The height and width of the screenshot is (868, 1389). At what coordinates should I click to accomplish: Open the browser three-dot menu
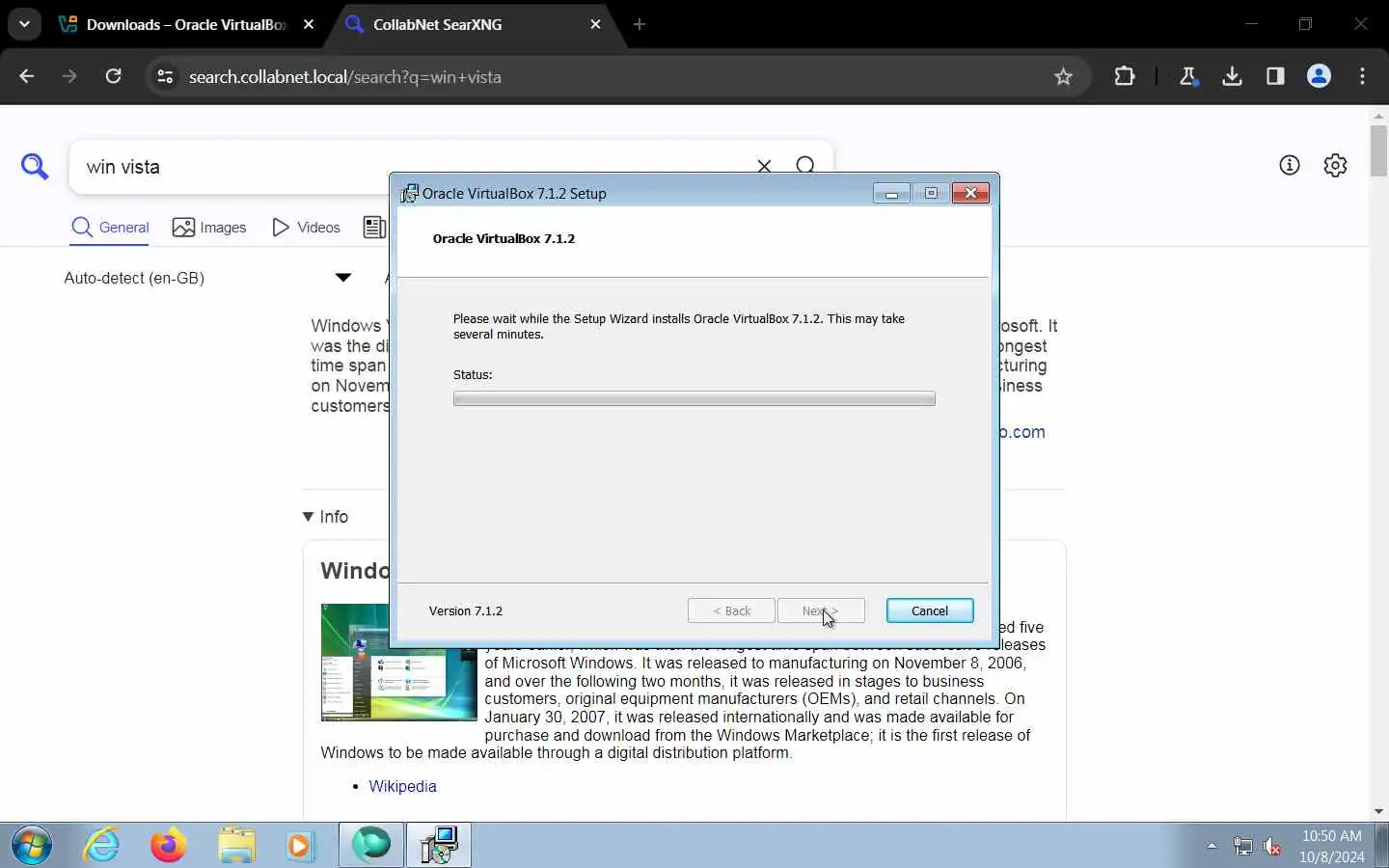1362,76
